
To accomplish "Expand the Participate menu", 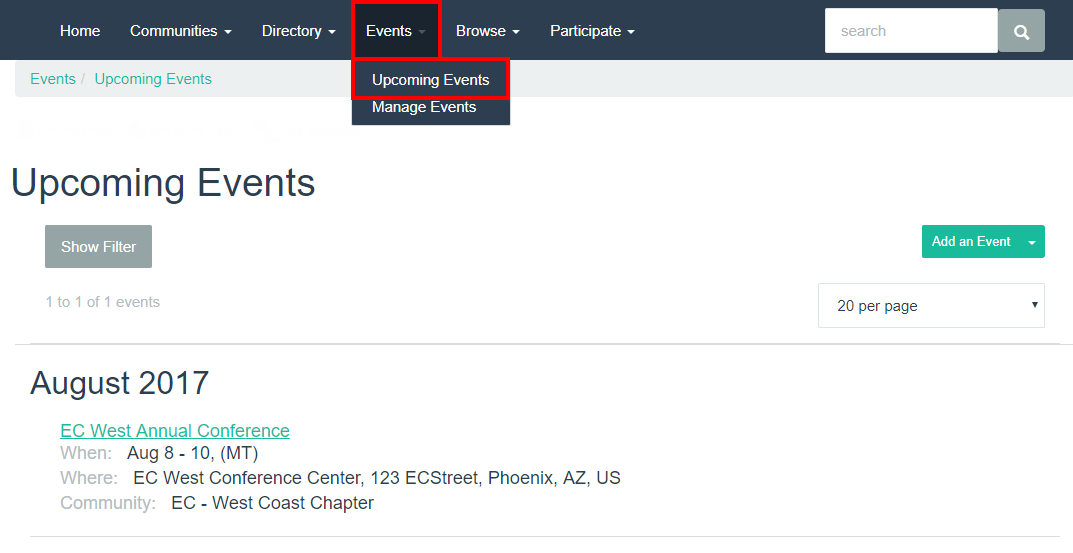I will pos(592,31).
